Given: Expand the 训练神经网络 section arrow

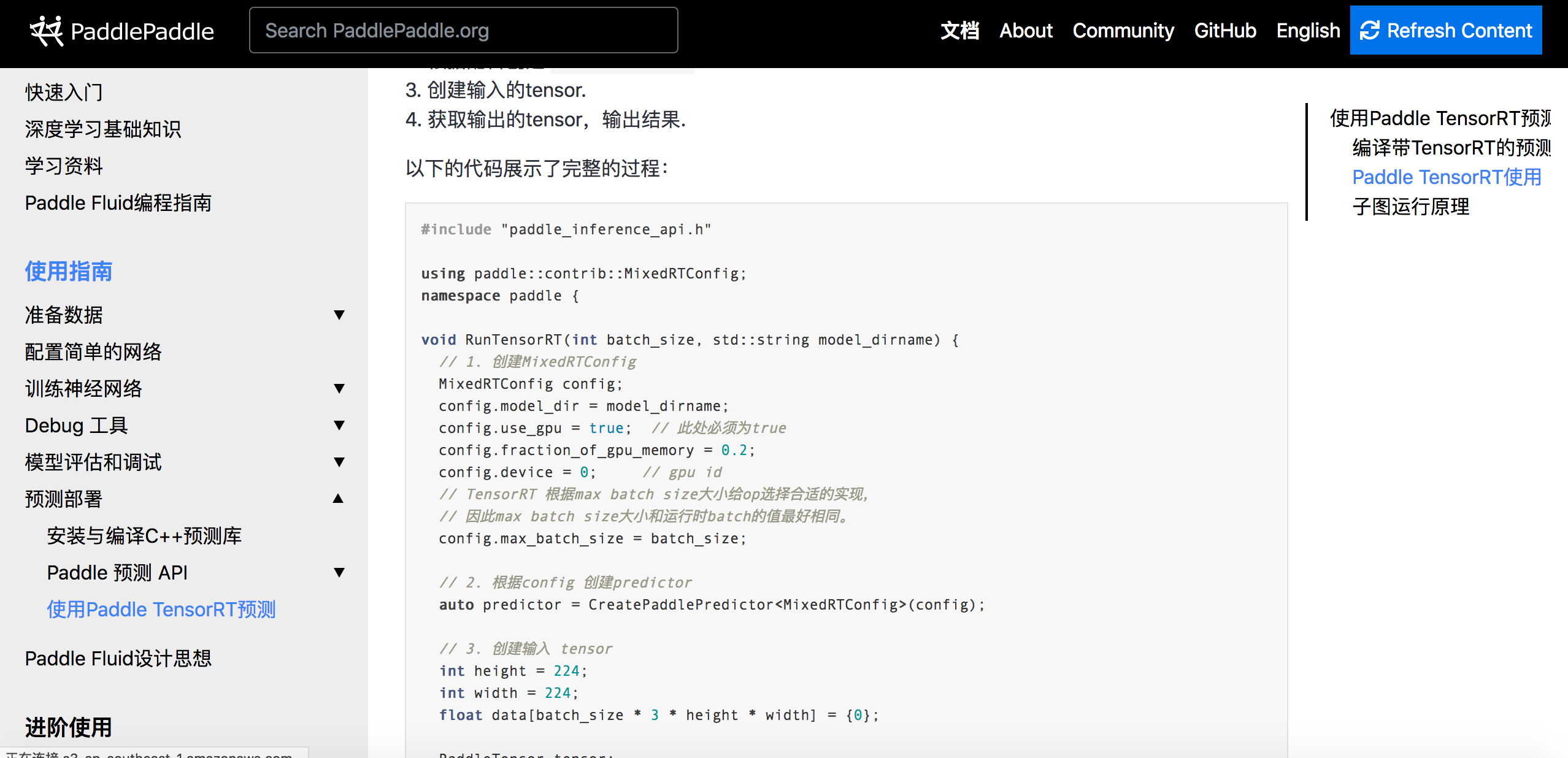Looking at the screenshot, I should point(339,388).
